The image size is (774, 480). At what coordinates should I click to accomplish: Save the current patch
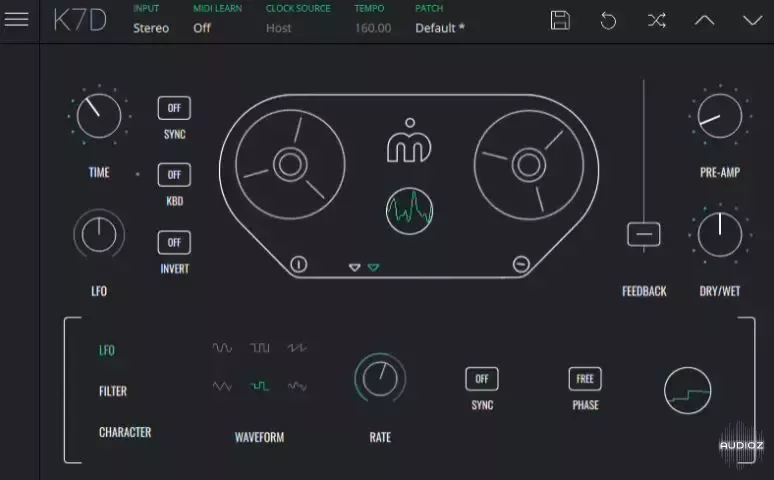click(560, 20)
